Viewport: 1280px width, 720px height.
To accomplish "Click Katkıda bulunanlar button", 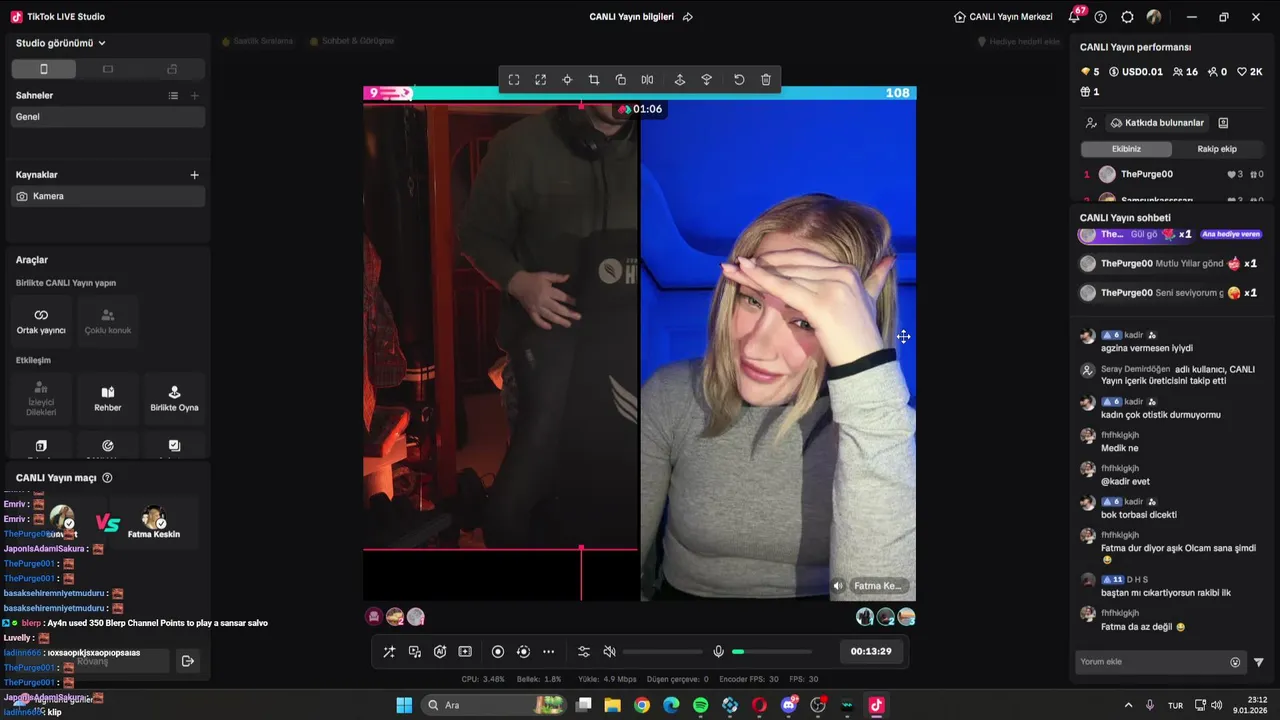I will click(x=1157, y=123).
